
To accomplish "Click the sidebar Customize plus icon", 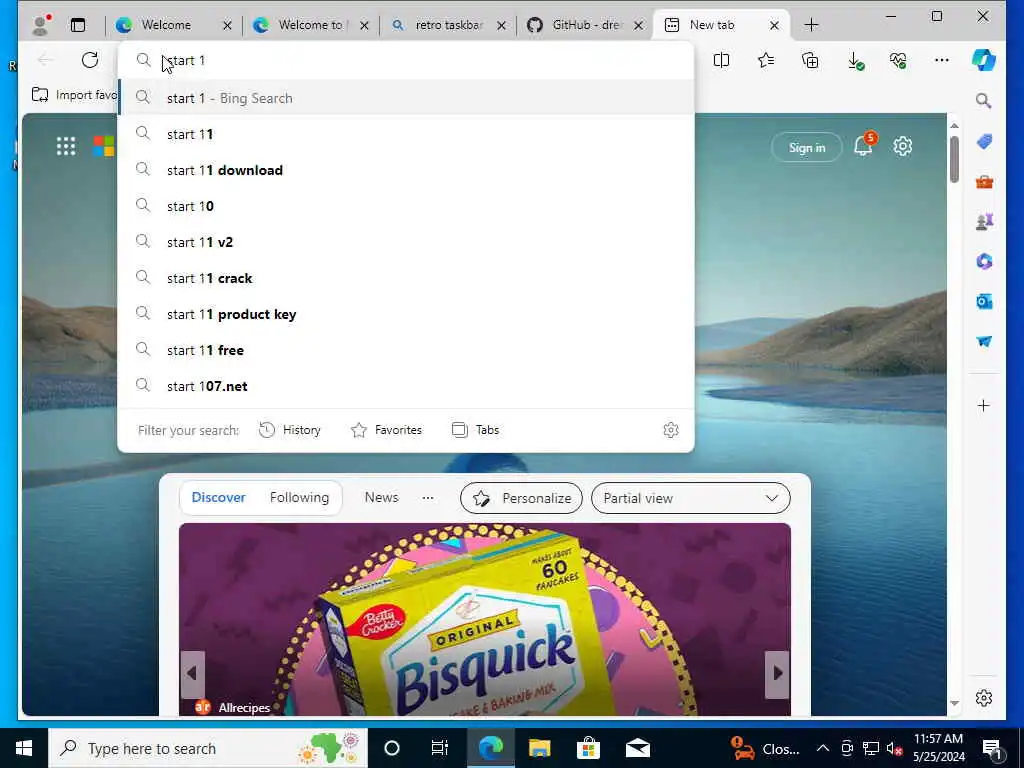I will (984, 406).
